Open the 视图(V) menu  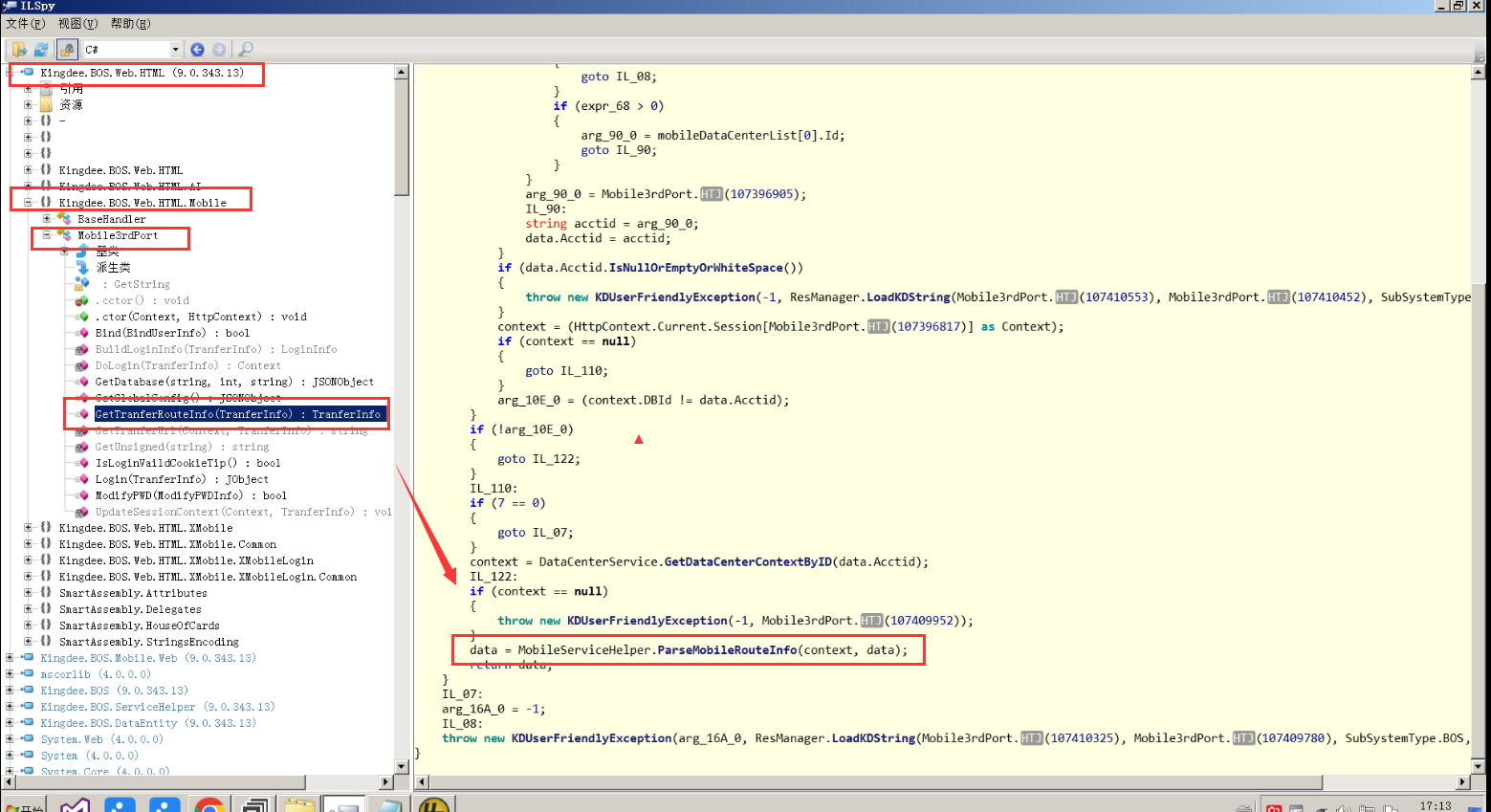(77, 24)
